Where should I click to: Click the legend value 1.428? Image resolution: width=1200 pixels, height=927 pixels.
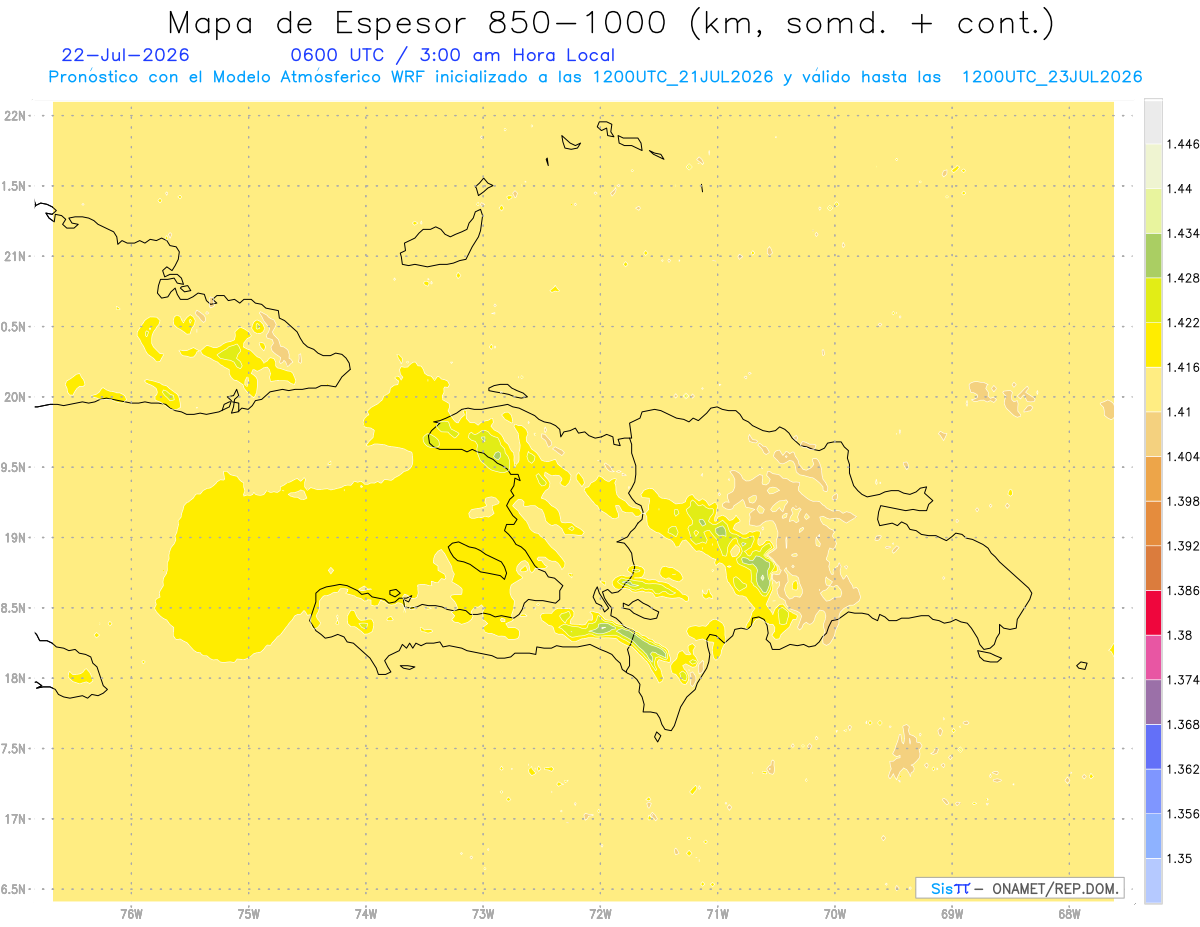(1183, 278)
